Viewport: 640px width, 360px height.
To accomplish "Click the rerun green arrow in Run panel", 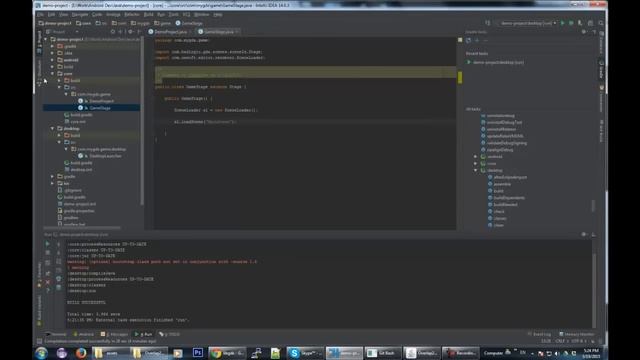I will point(48,244).
